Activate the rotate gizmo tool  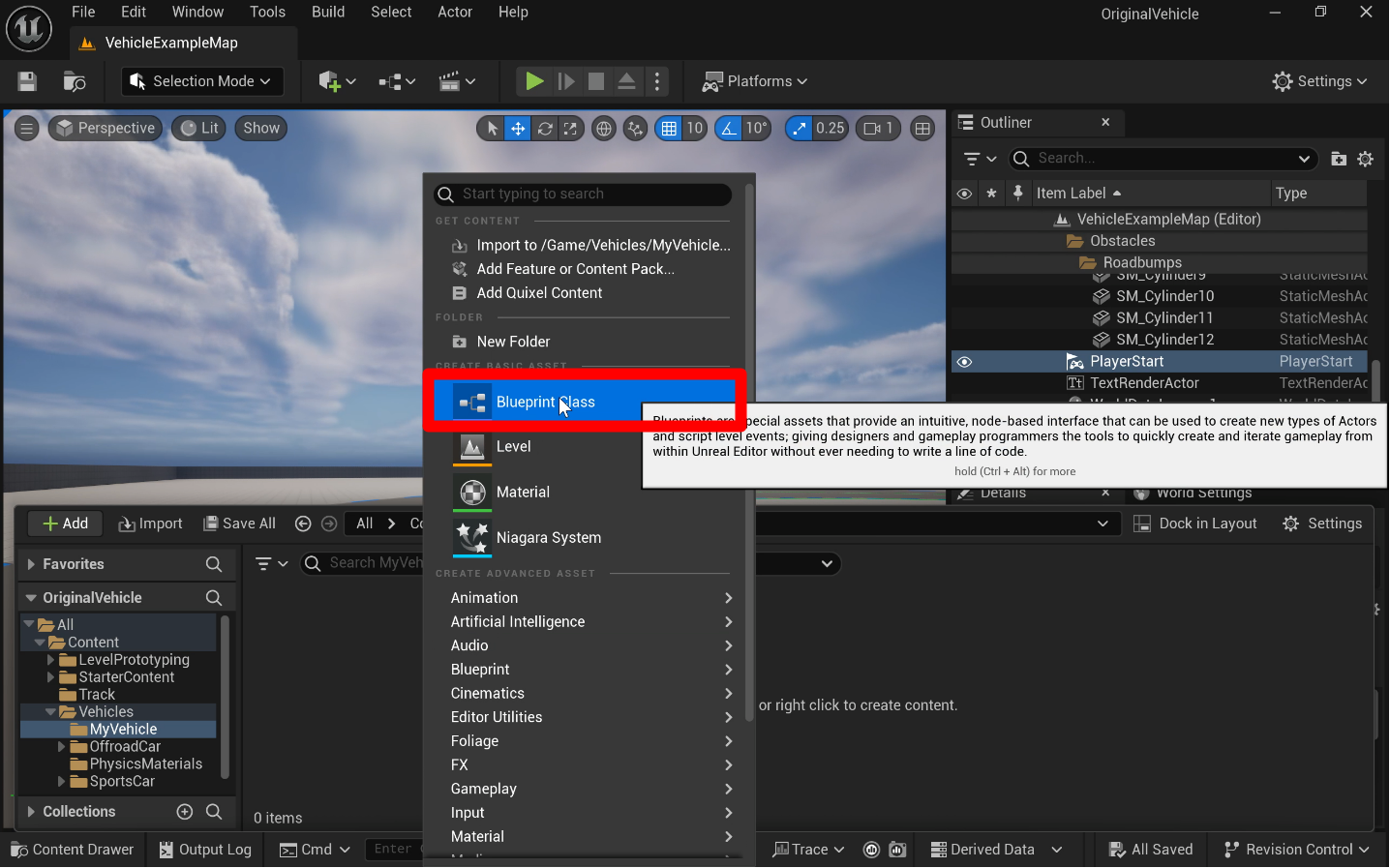tap(545, 128)
